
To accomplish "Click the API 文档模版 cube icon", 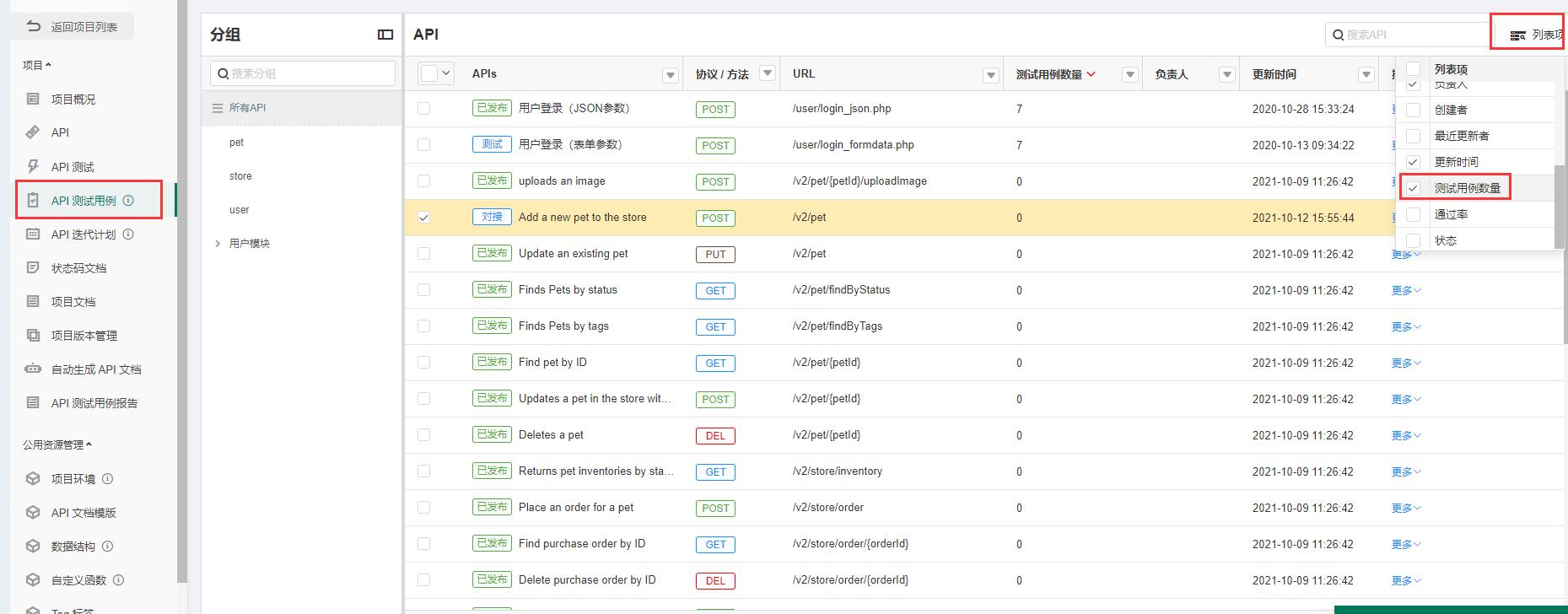I will coord(33,512).
